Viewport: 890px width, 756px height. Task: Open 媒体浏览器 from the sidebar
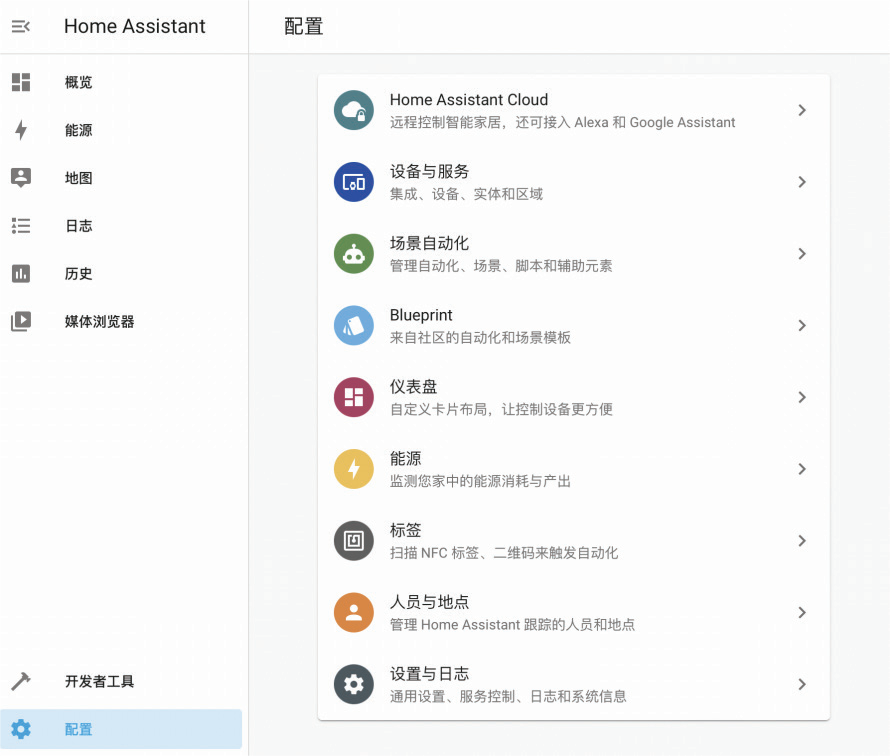pyautogui.click(x=99, y=322)
